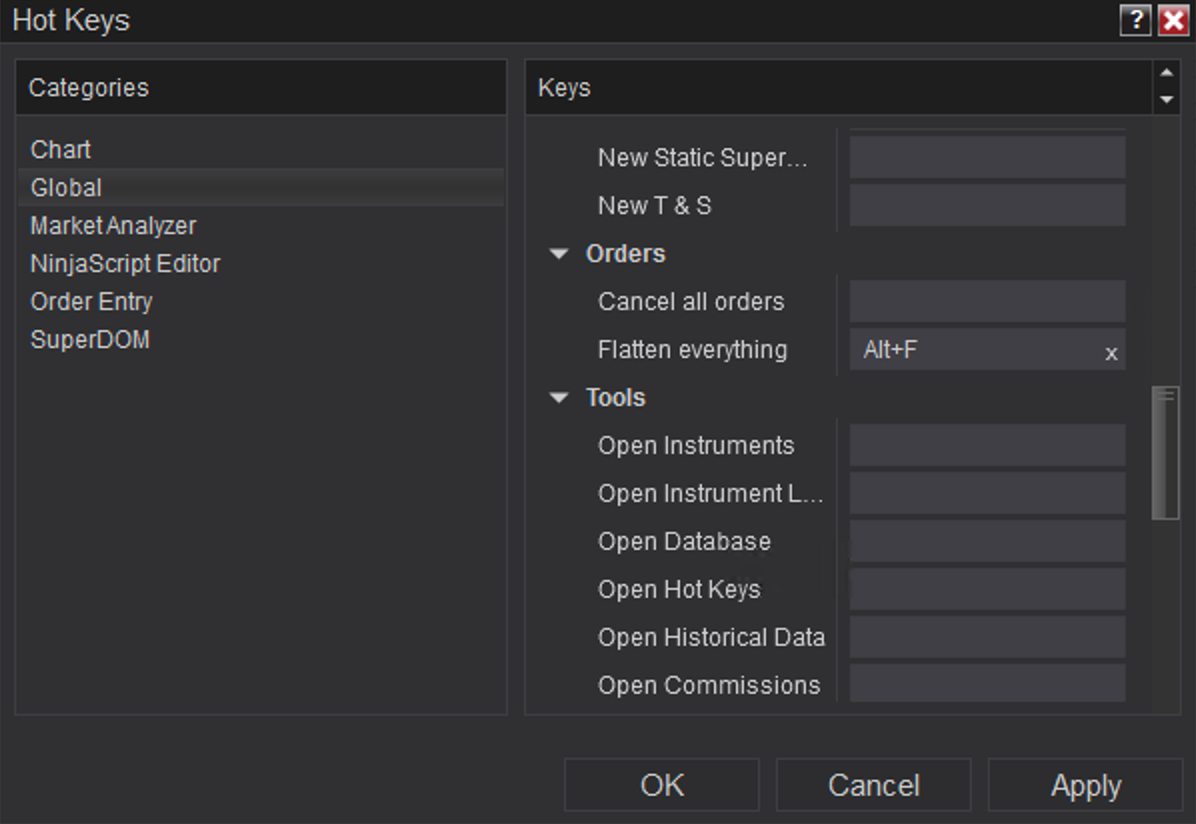Viewport: 1196px width, 824px height.
Task: Click the New Static Super... label
Action: click(x=702, y=157)
